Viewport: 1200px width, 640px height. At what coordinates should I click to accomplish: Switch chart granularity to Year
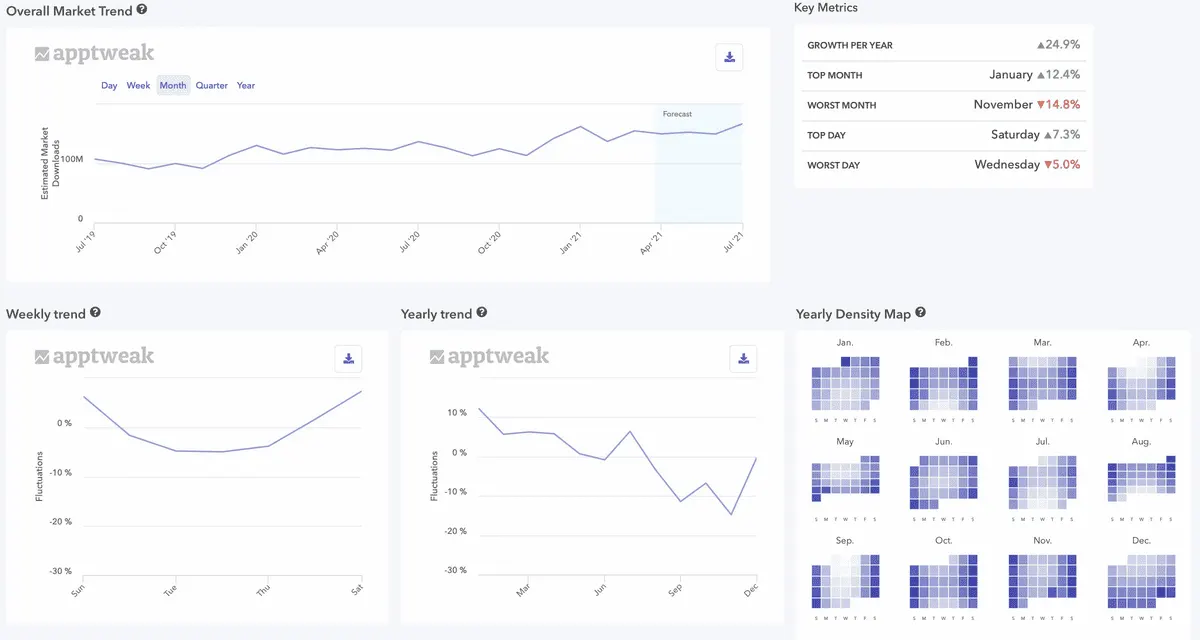coord(246,86)
